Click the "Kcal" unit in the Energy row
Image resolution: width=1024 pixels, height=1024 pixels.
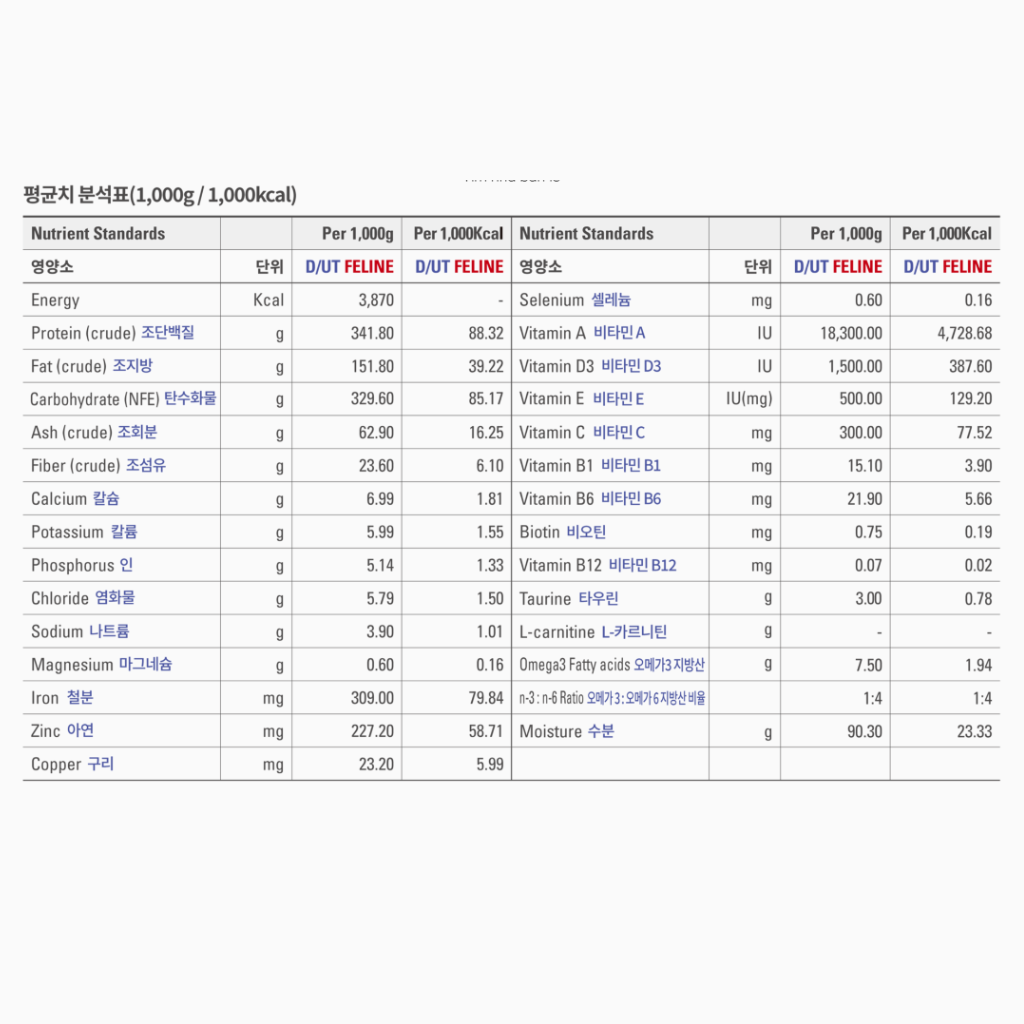[268, 300]
